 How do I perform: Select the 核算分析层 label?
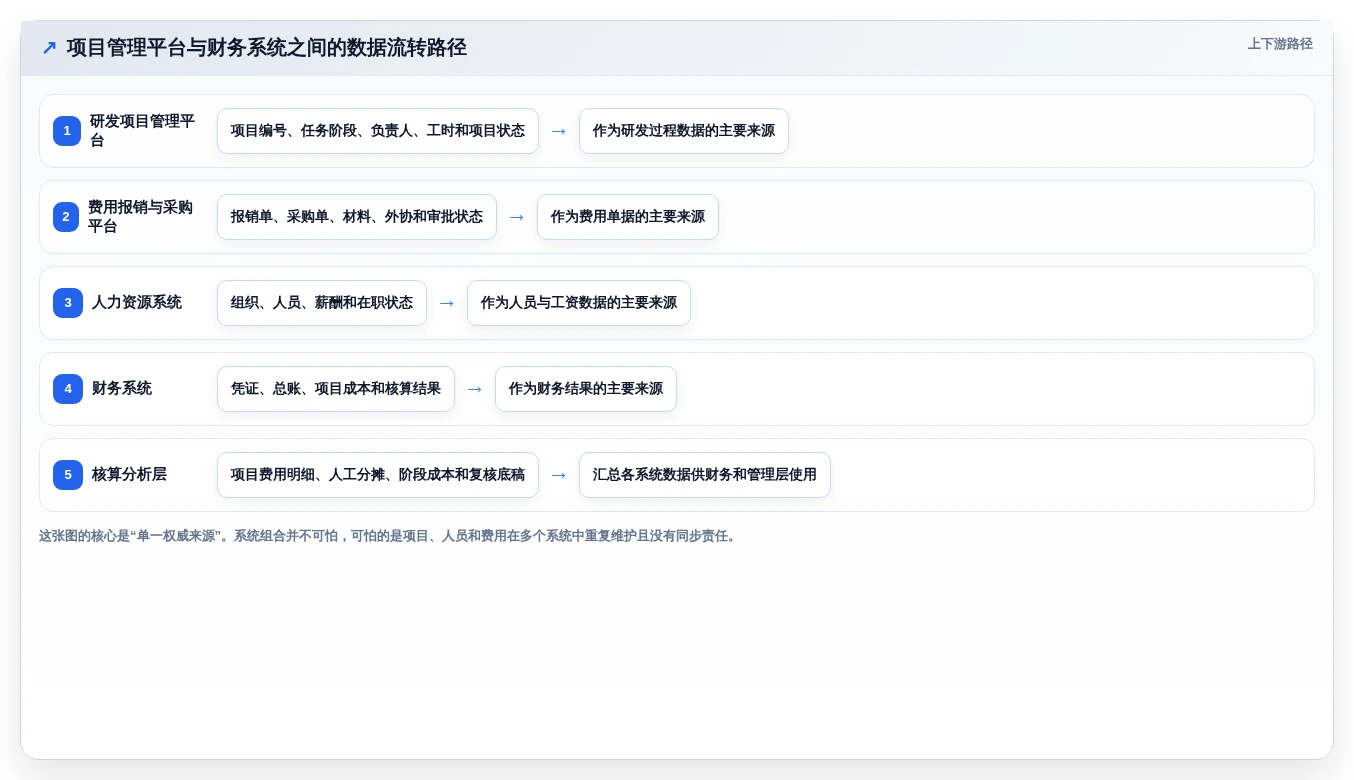tap(129, 475)
